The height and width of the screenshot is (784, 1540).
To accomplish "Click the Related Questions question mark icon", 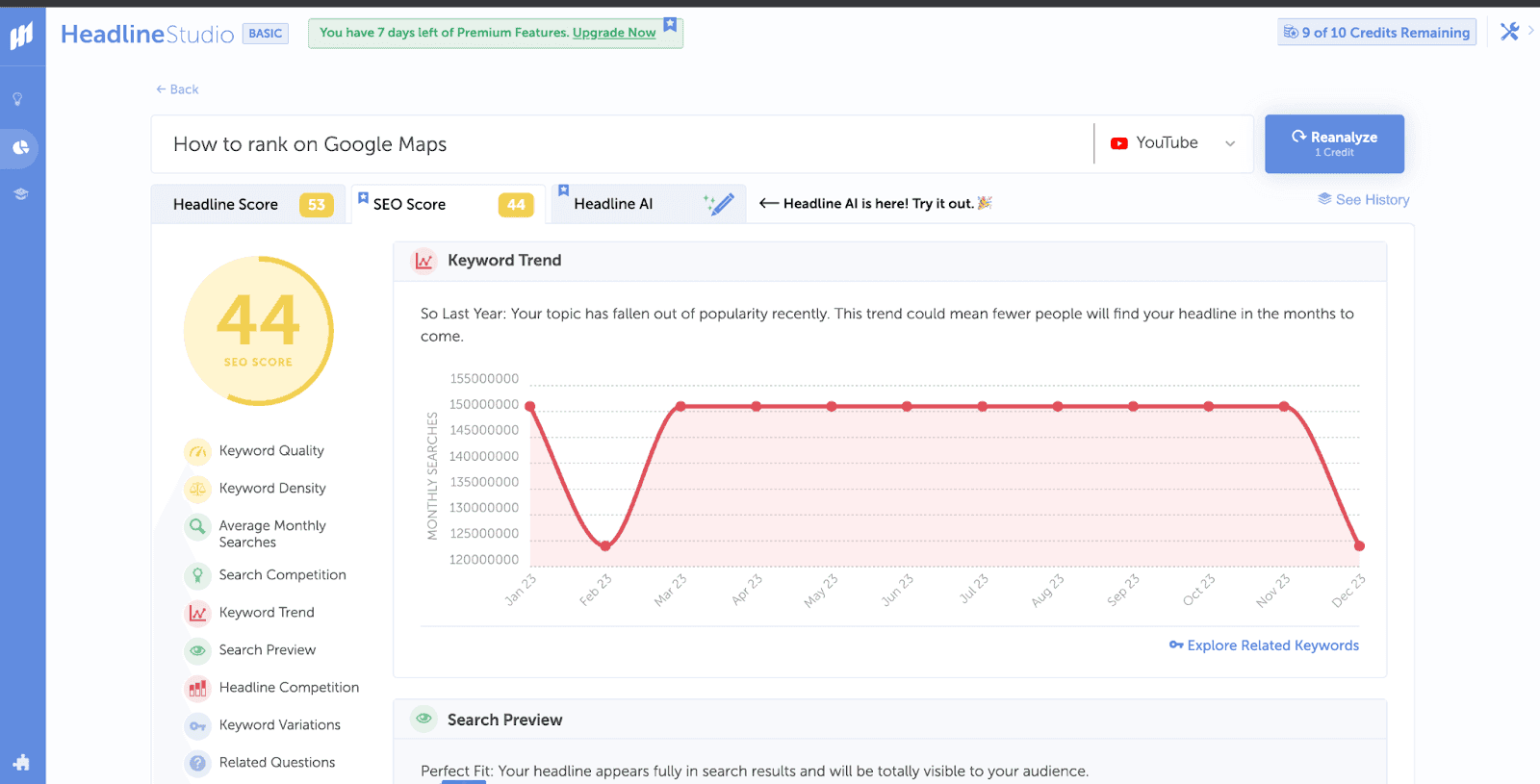I will (197, 763).
